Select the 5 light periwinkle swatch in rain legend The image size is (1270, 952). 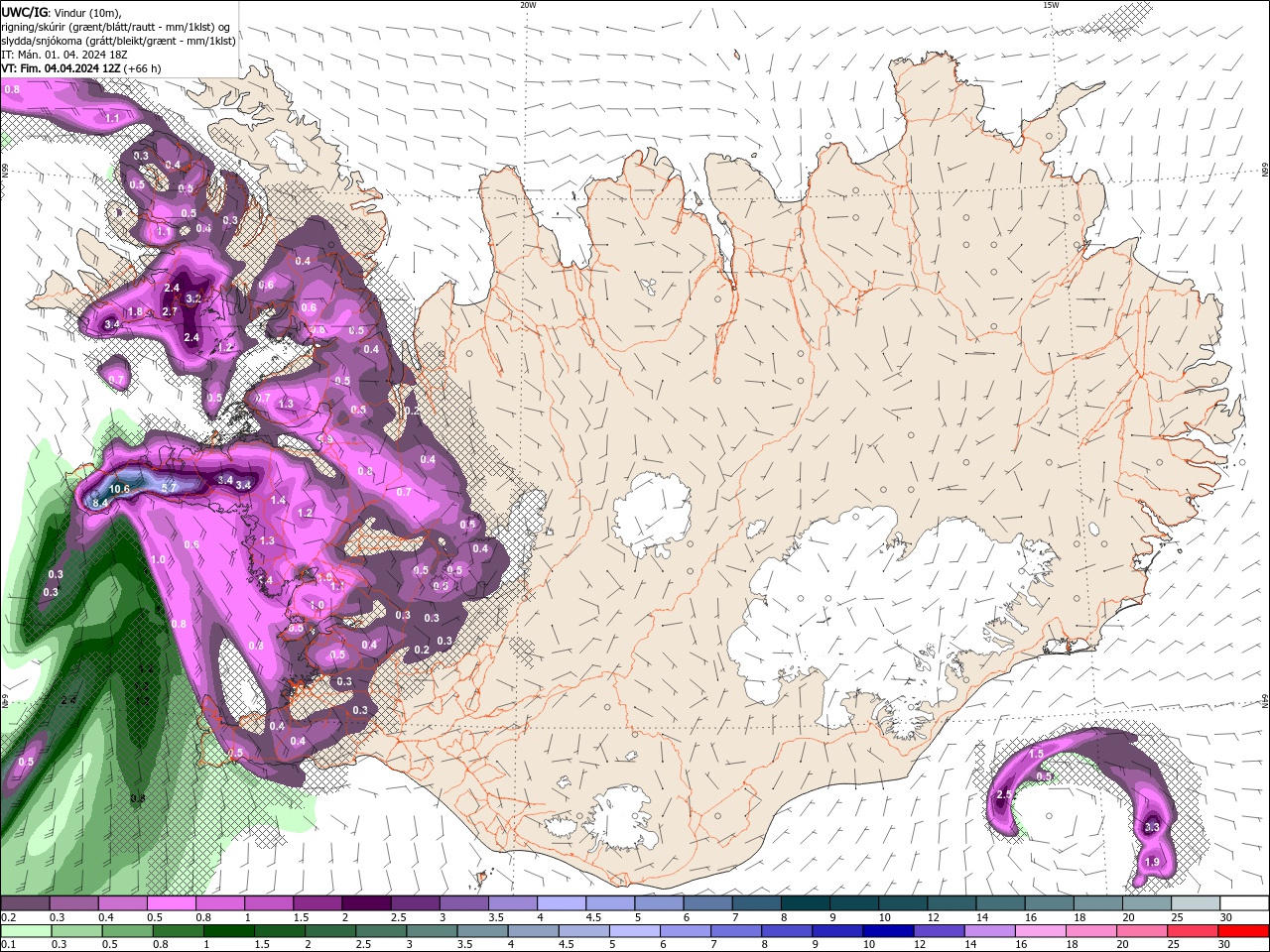click(x=635, y=931)
